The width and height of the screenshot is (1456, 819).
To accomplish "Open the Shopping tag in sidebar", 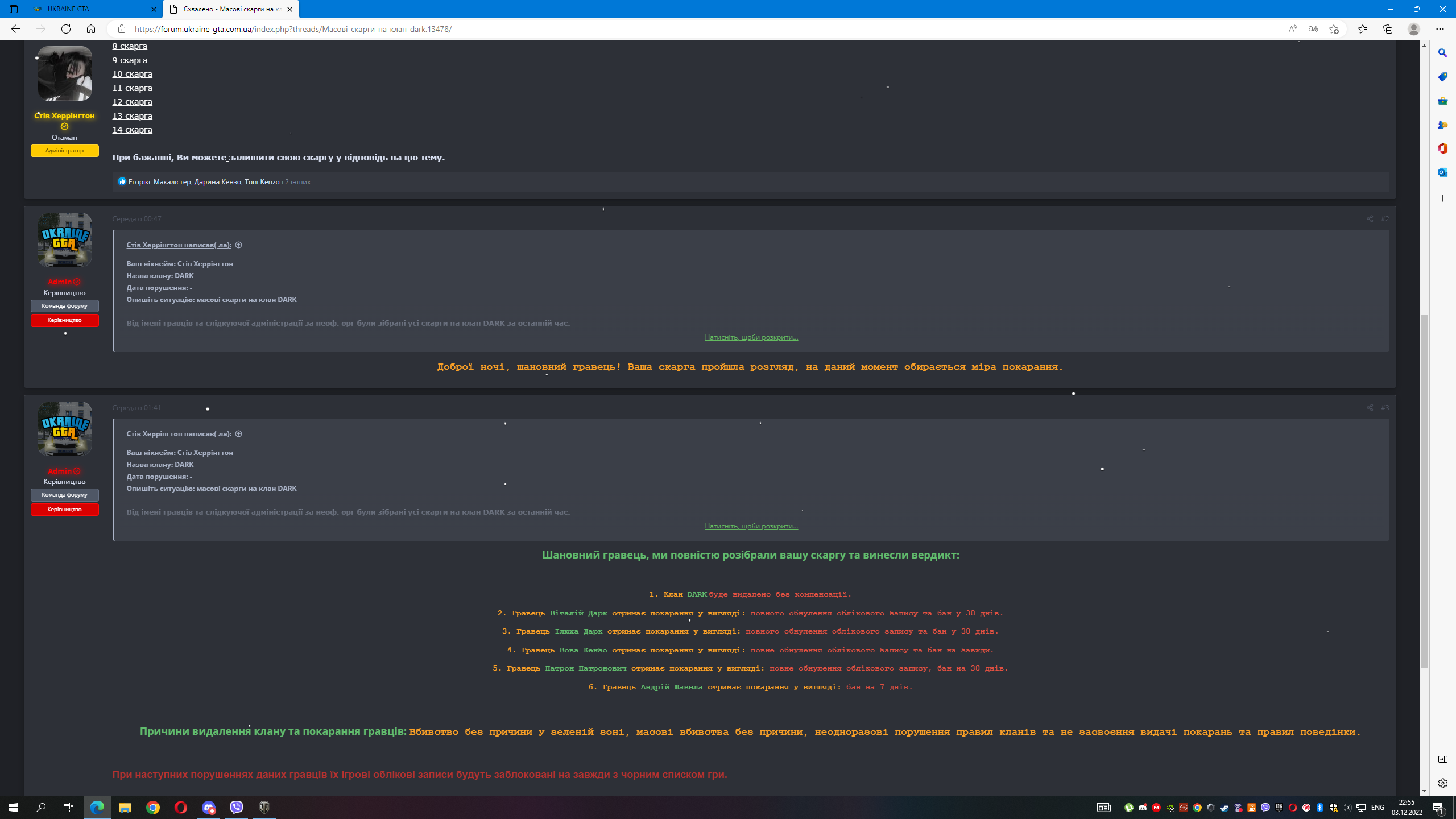I will pos(1443,77).
